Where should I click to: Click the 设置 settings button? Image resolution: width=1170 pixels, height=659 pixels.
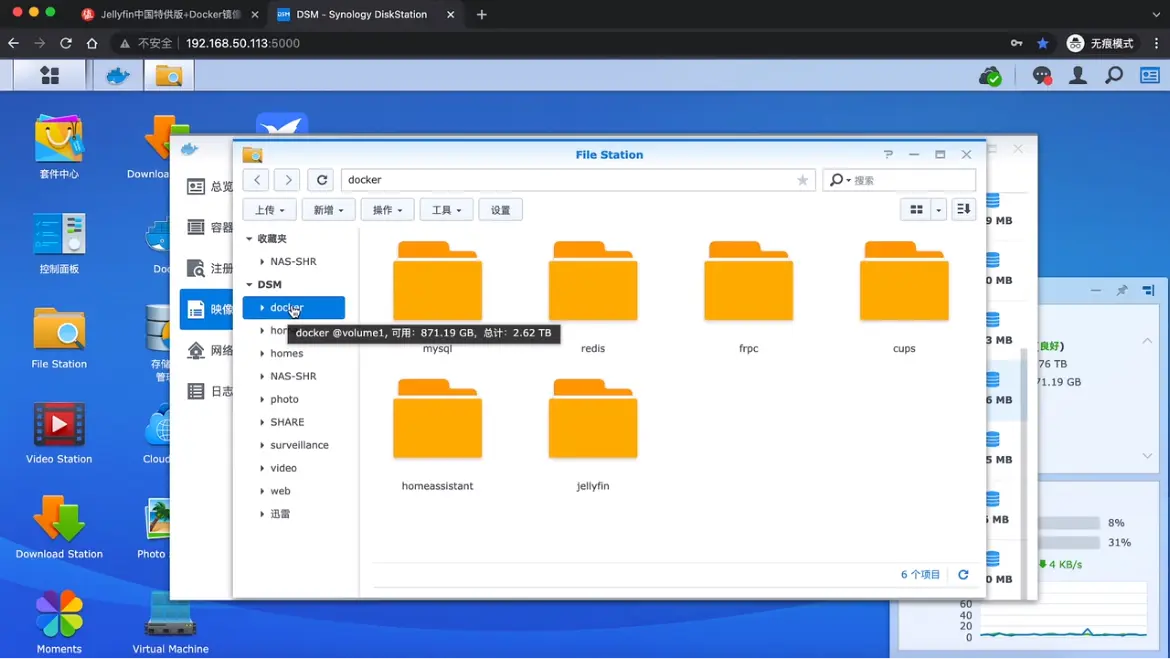pyautogui.click(x=501, y=210)
